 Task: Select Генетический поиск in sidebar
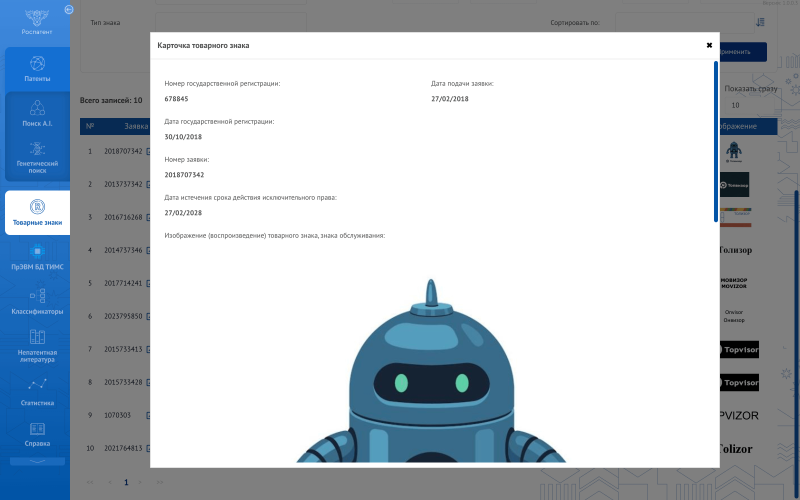pyautogui.click(x=37, y=157)
